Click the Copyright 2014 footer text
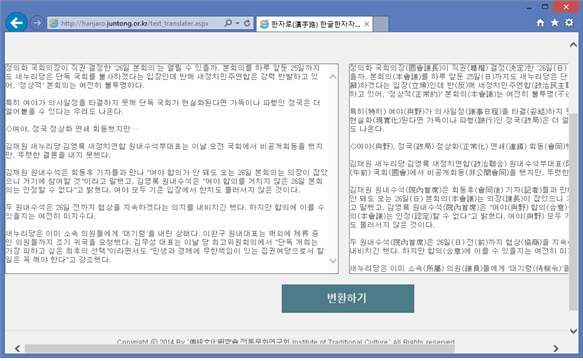 286,341
